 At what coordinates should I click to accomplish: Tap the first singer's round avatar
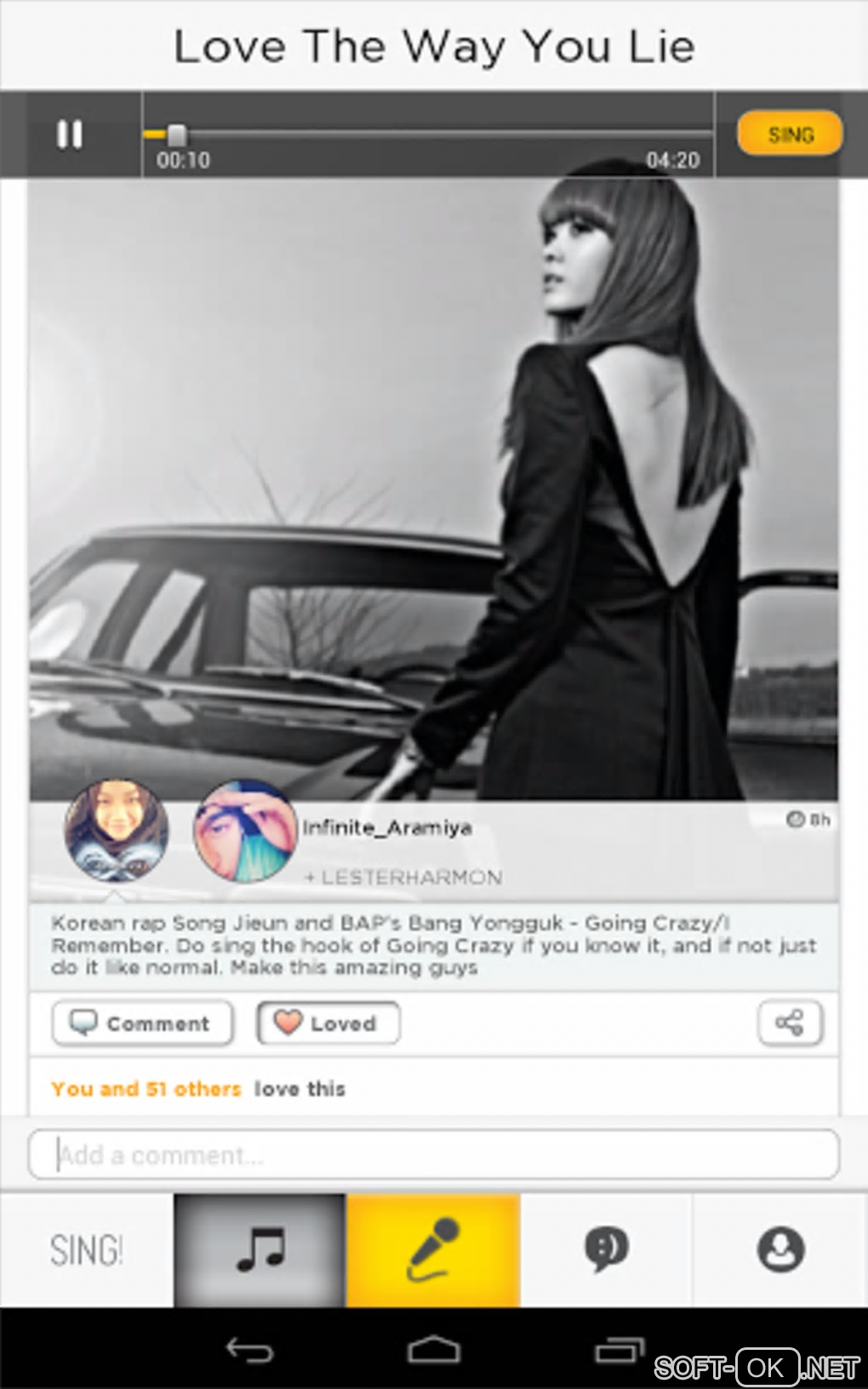[117, 830]
